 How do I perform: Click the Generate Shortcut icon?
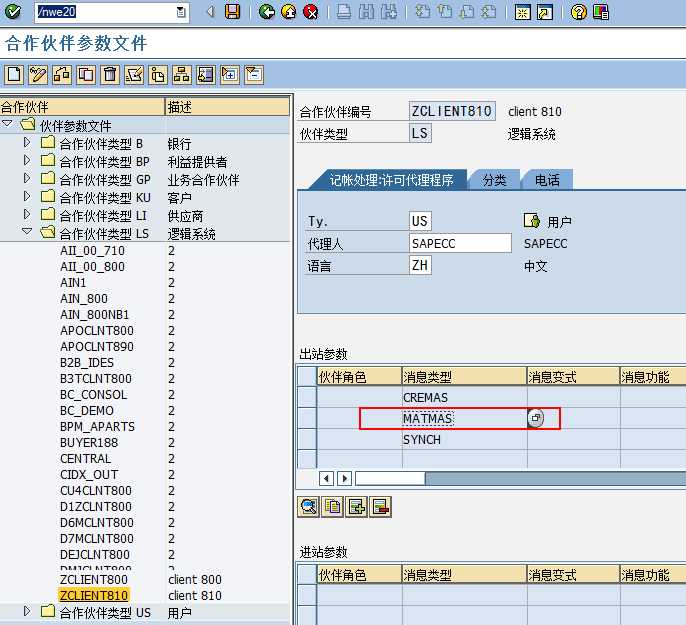545,12
